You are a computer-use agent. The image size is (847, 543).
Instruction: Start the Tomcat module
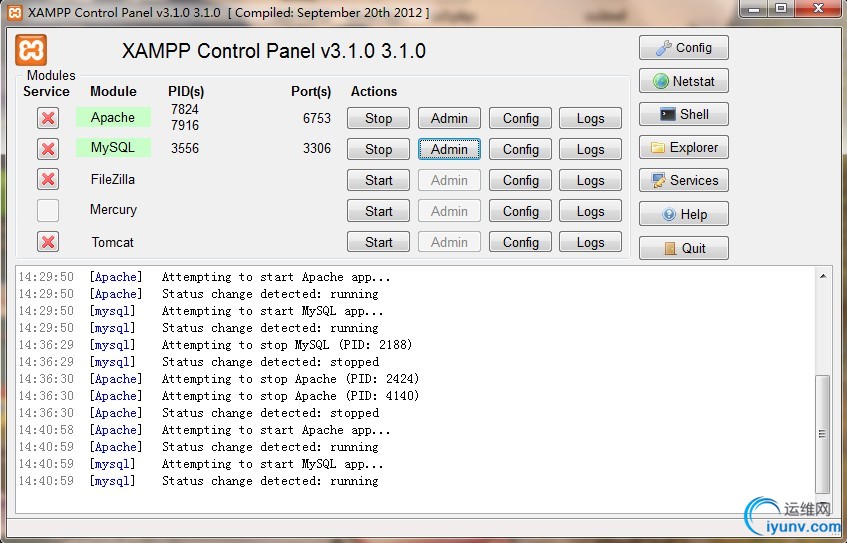(378, 242)
